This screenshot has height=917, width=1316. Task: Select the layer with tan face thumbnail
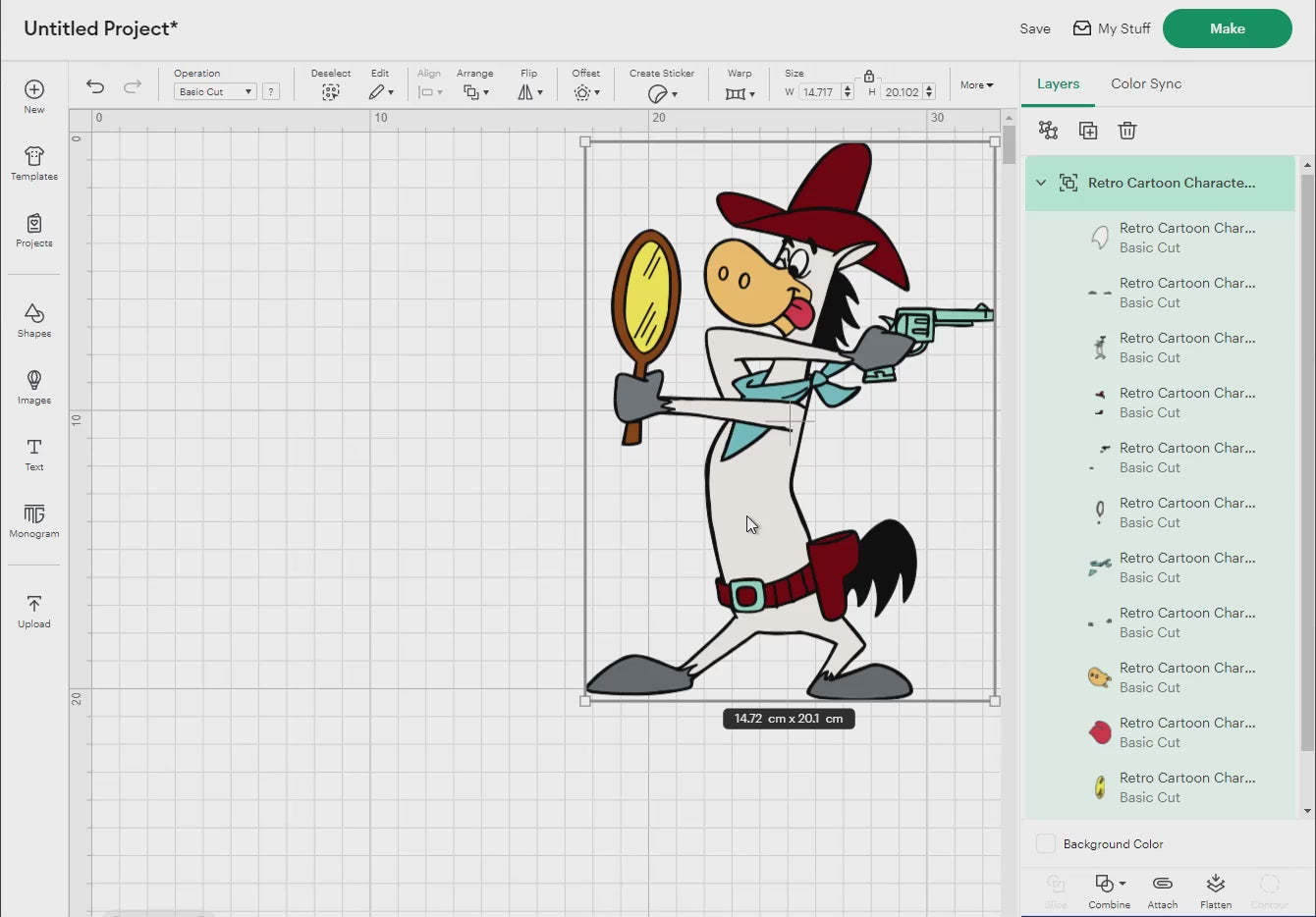click(1160, 677)
